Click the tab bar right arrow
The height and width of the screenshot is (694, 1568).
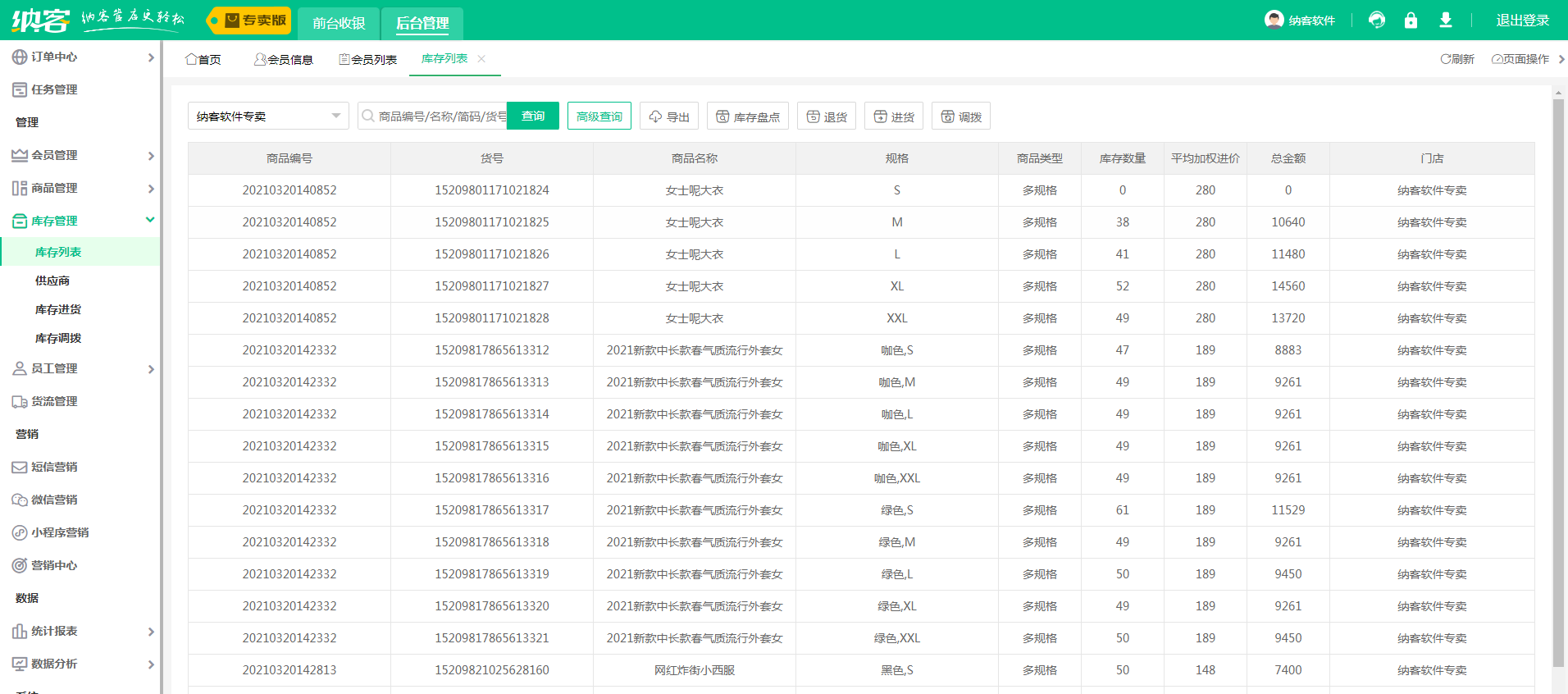coord(1561,59)
